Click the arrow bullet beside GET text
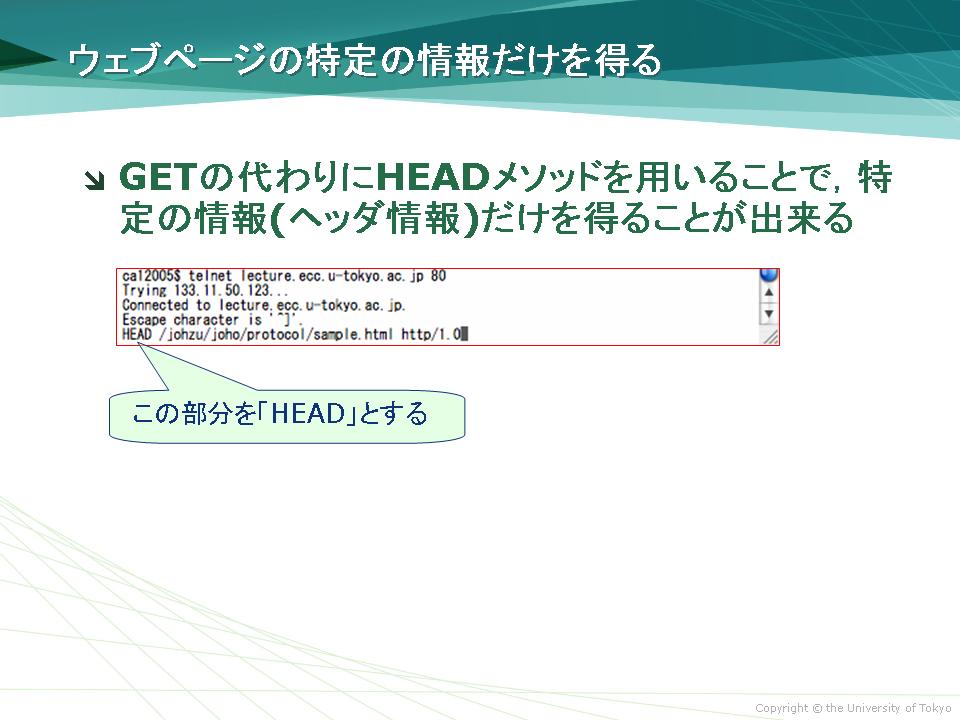Screen dimensions: 960x720 (x=95, y=181)
